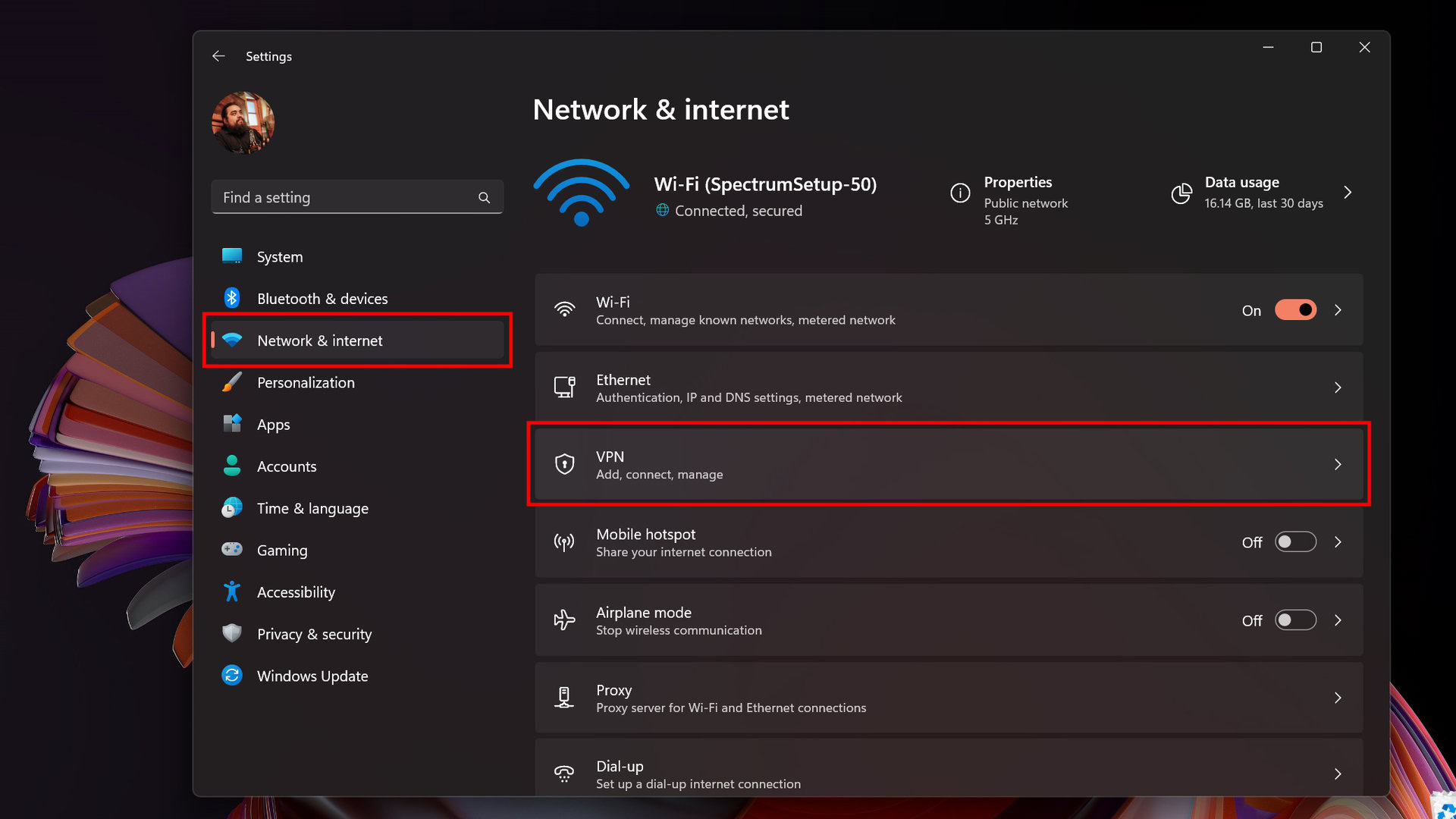Open the VPN settings row

tap(948, 465)
